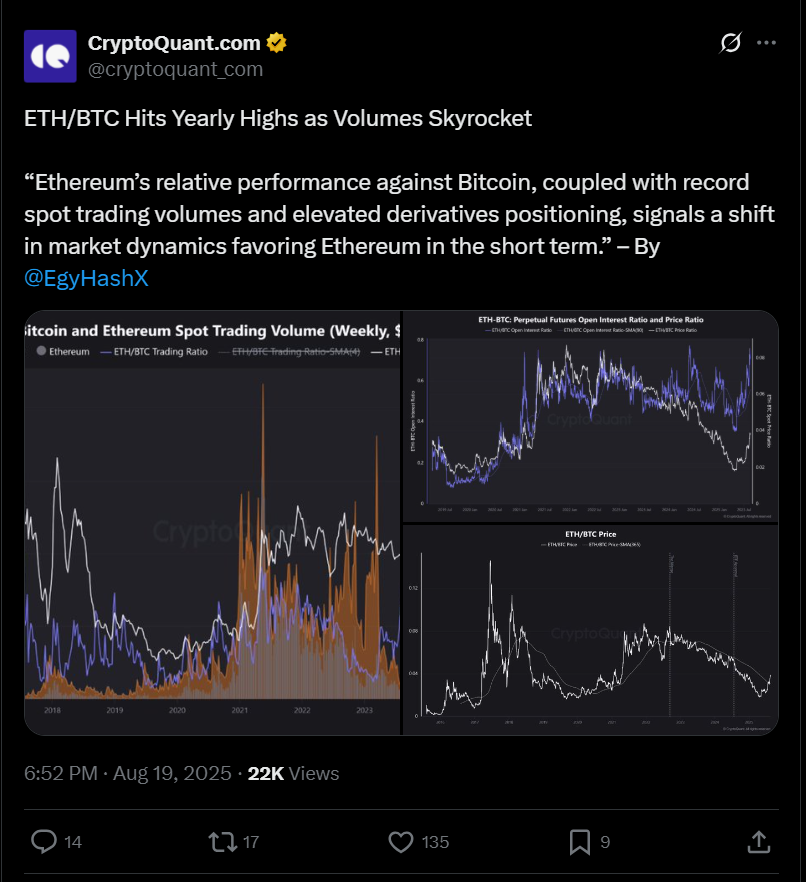
Task: Click the 17 reposts count
Action: click(x=251, y=842)
